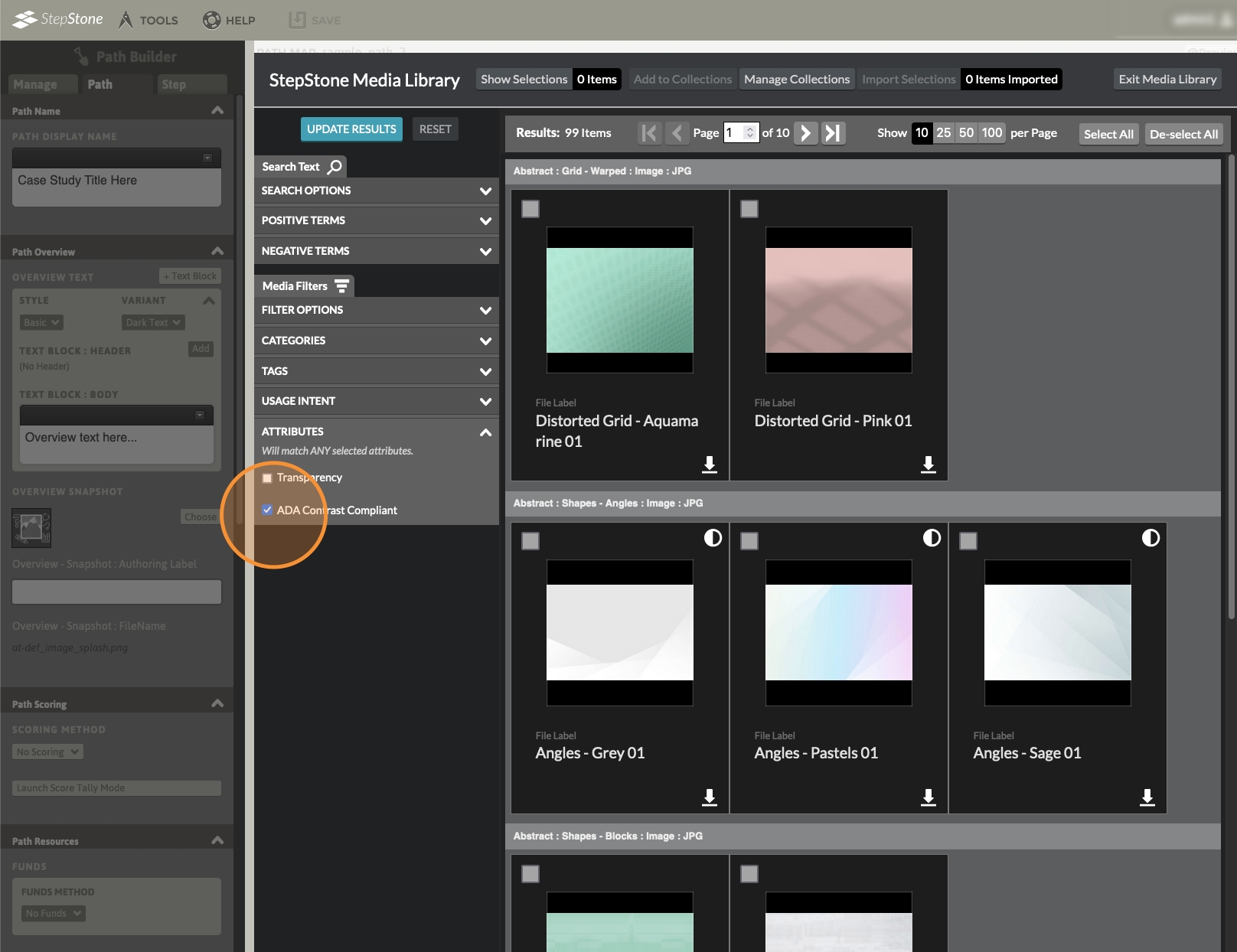Viewport: 1237px width, 952px height.
Task: Select the Angles - Sage 01 checkbox
Action: (x=968, y=541)
